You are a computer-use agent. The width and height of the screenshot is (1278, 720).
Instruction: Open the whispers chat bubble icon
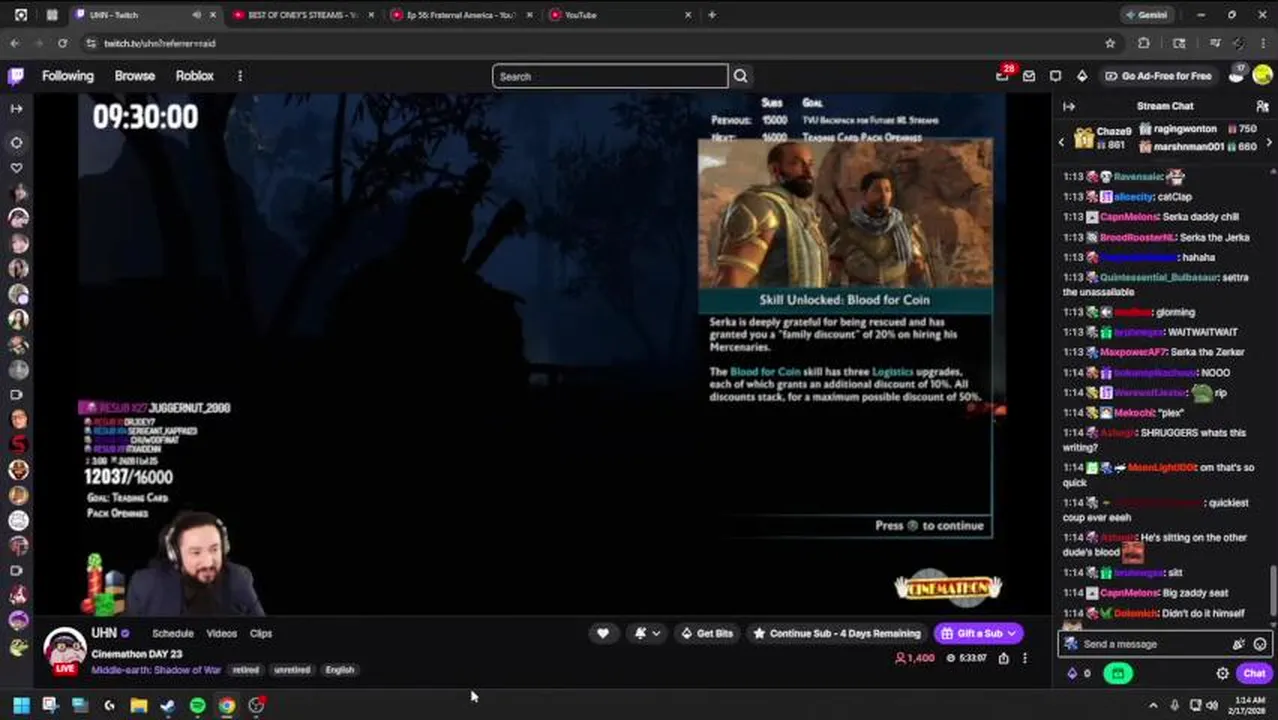(x=1055, y=76)
